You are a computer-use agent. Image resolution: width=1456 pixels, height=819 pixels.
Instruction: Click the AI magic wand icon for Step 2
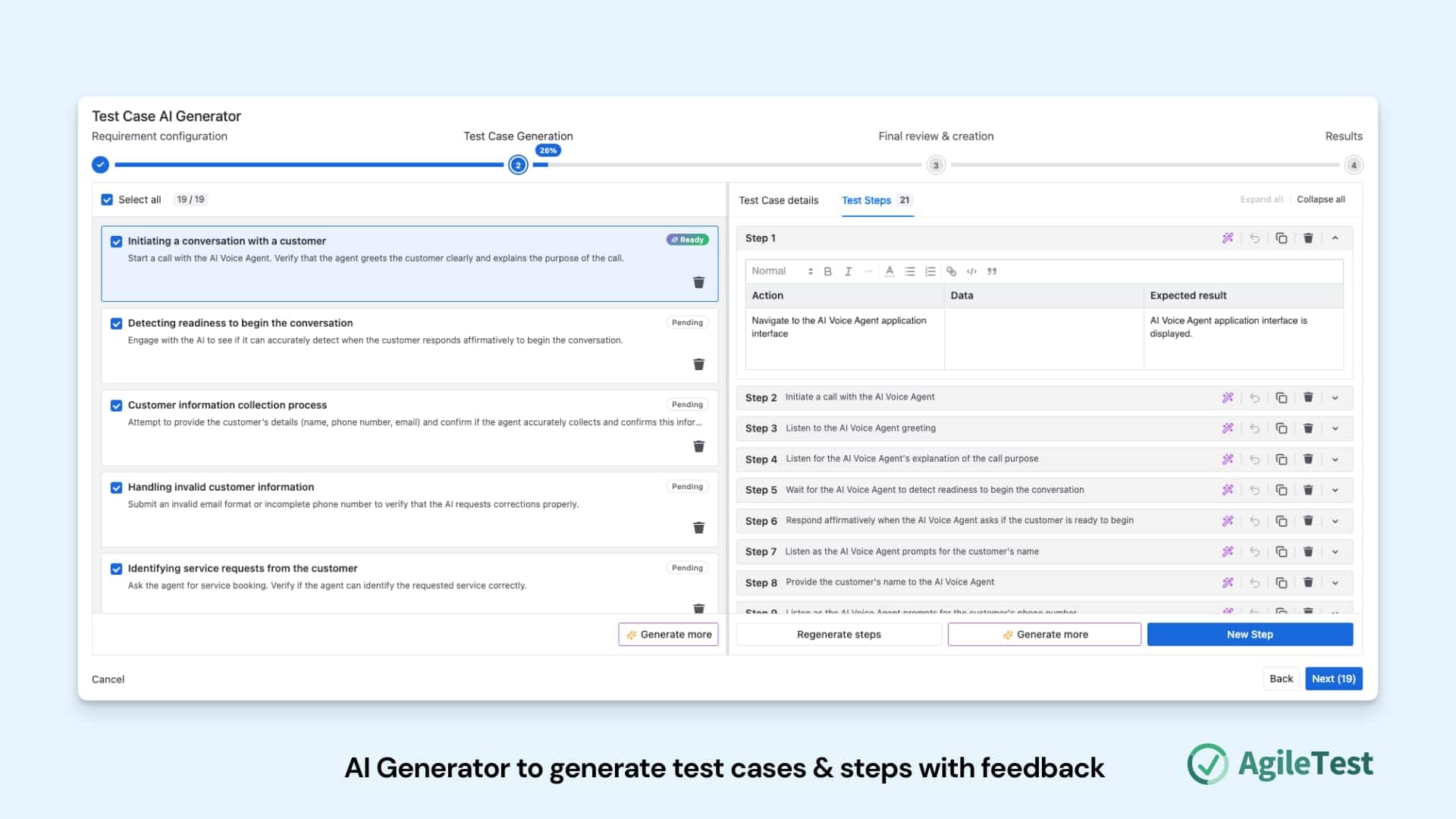[x=1228, y=397]
